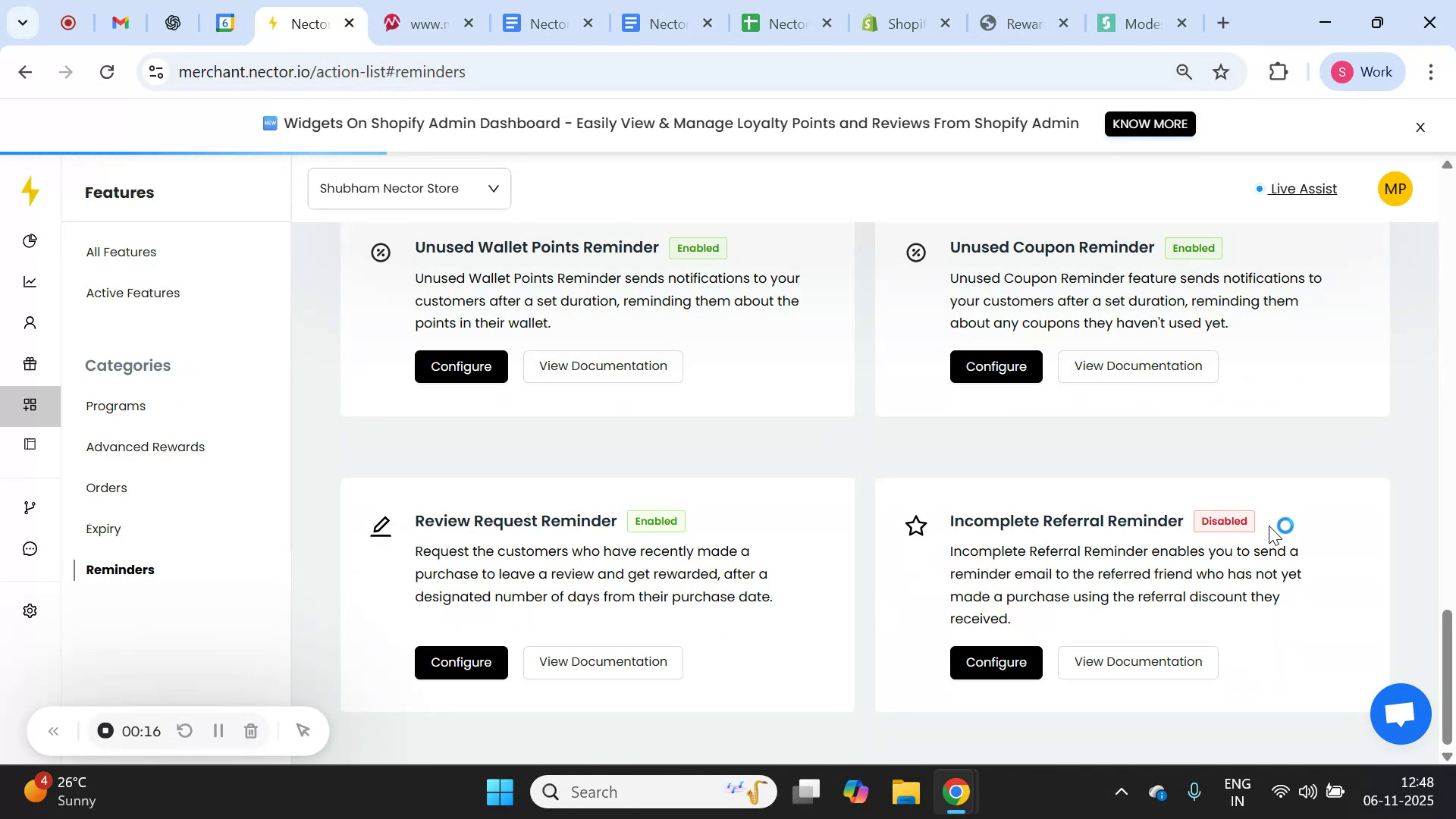The width and height of the screenshot is (1456, 819).
Task: Click the Incomplete Referral Reminder Disabled badge
Action: 1224,521
